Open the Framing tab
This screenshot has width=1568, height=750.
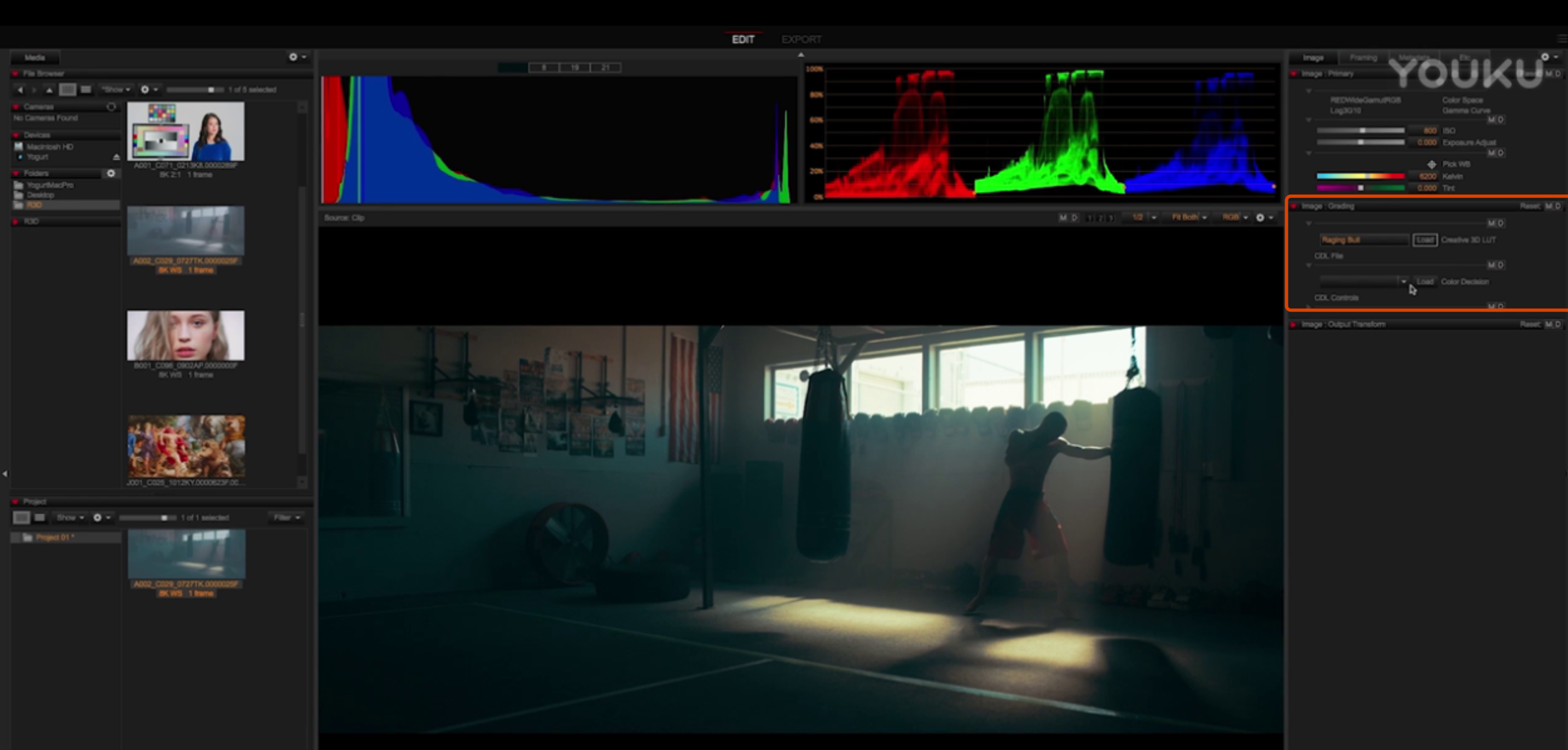(1363, 58)
